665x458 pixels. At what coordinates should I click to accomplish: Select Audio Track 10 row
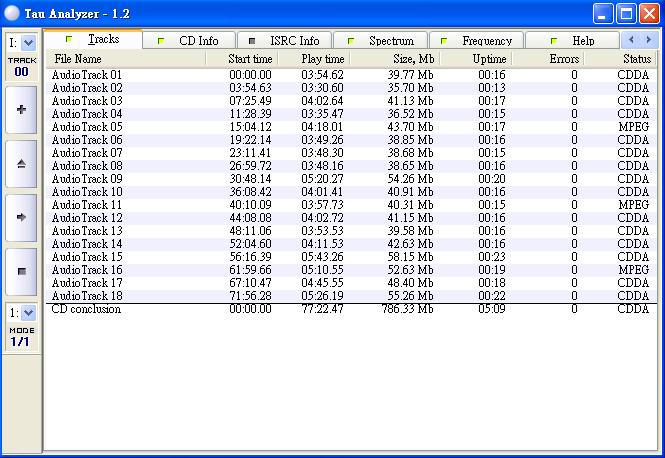point(351,192)
